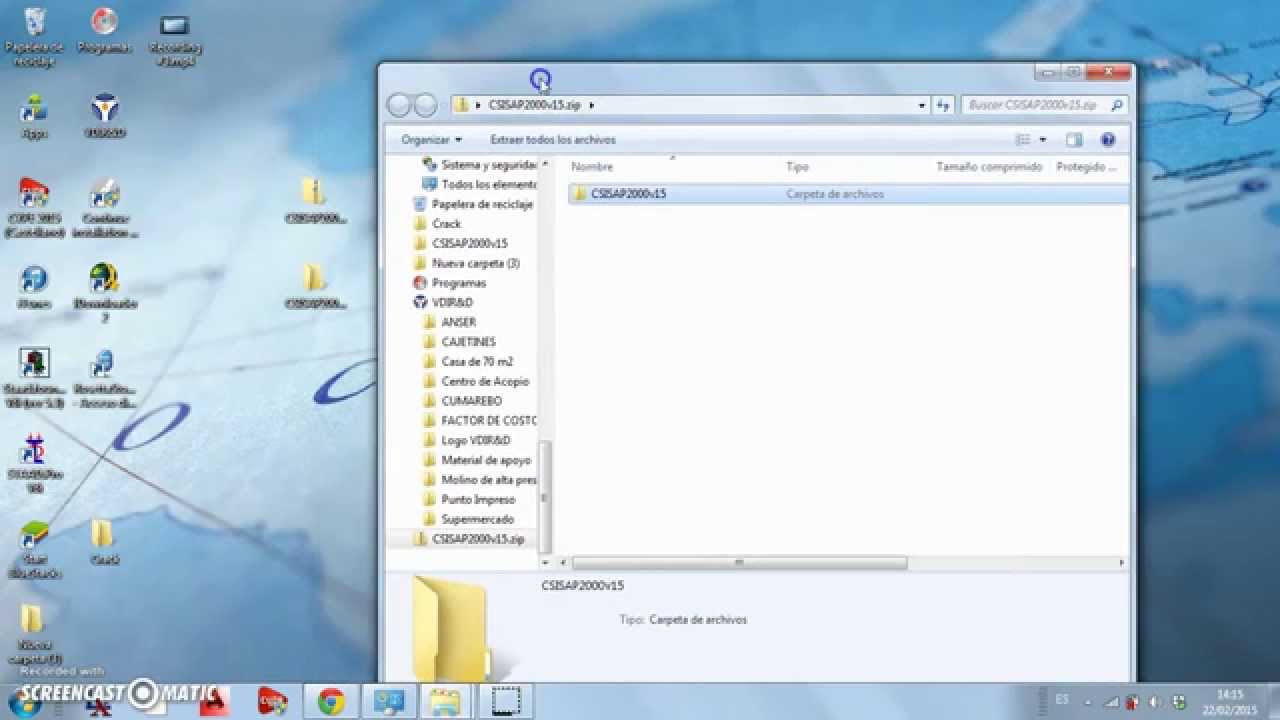The image size is (1280, 720).
Task: Open the address bar history dropdown
Action: pyautogui.click(x=922, y=105)
